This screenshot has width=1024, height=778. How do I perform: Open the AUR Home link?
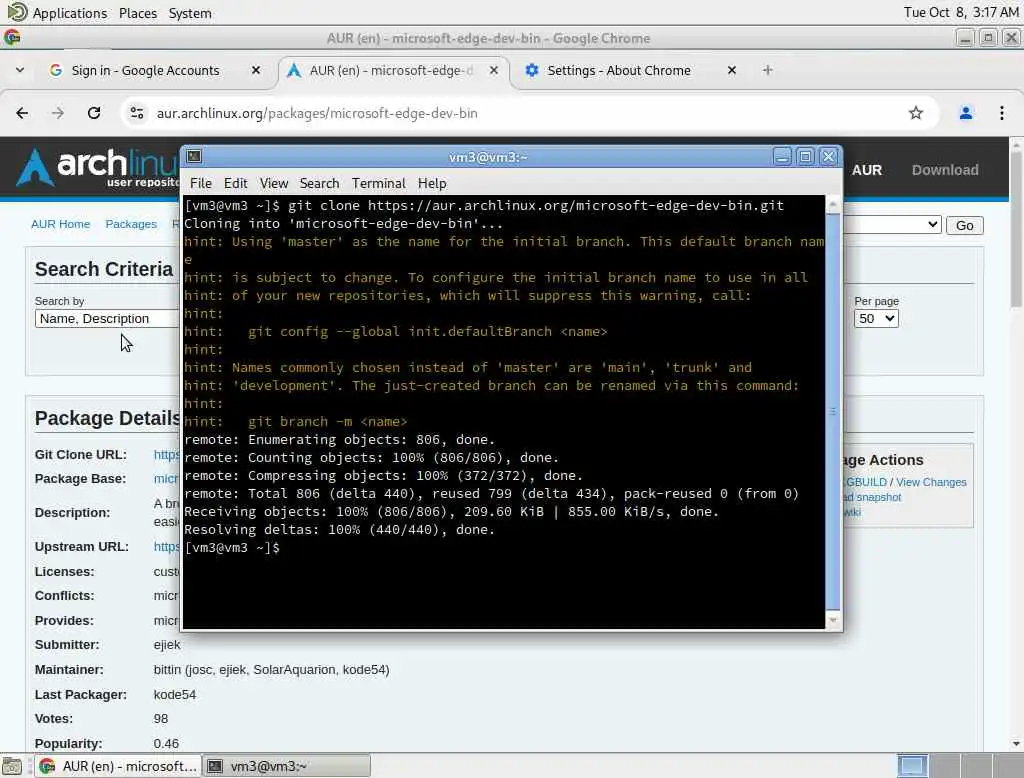point(60,224)
